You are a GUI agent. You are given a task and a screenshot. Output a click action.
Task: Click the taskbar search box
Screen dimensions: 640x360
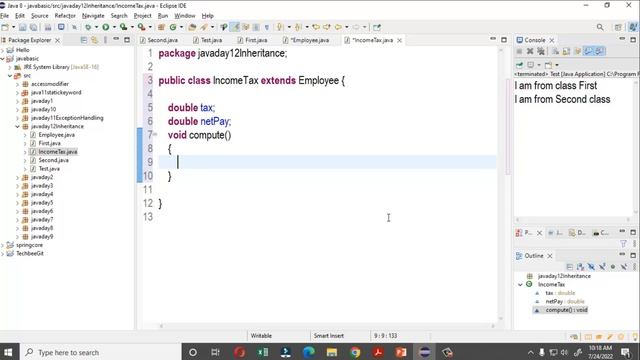100,352
